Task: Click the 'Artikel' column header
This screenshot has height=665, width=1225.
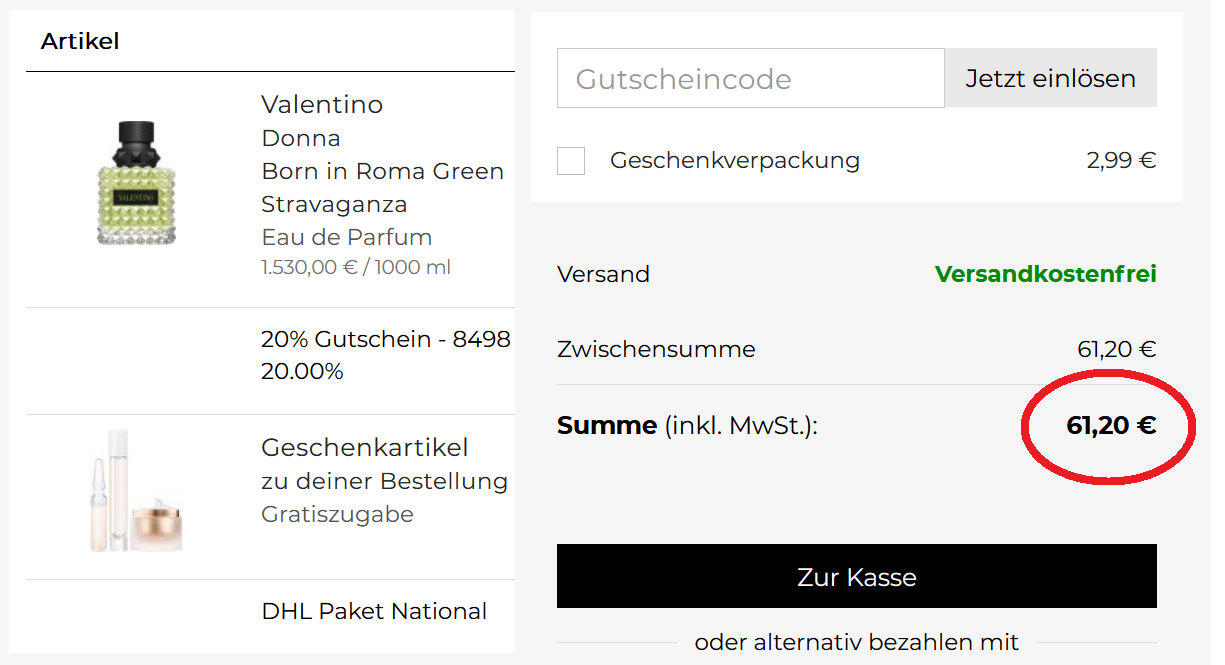Action: (80, 41)
